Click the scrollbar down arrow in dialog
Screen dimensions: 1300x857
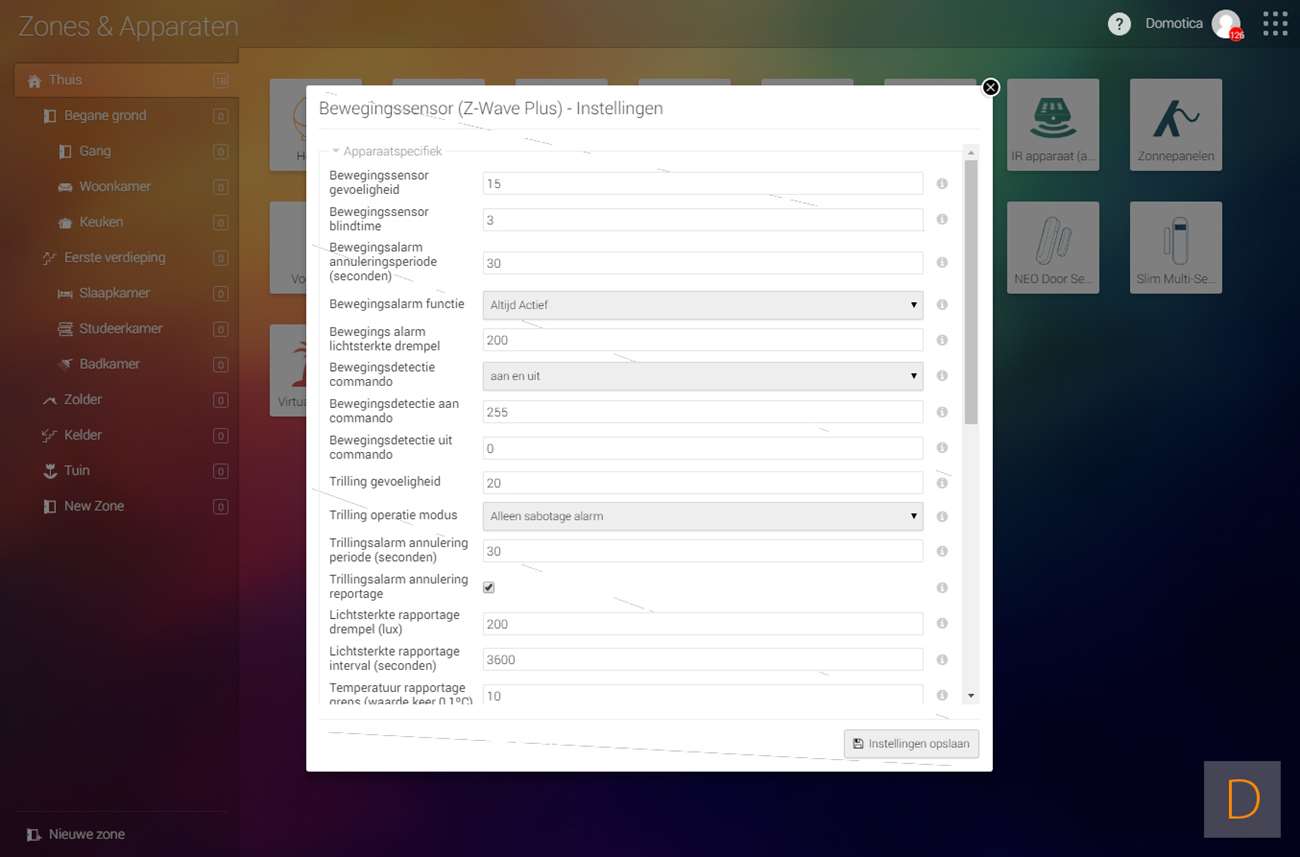pos(970,696)
